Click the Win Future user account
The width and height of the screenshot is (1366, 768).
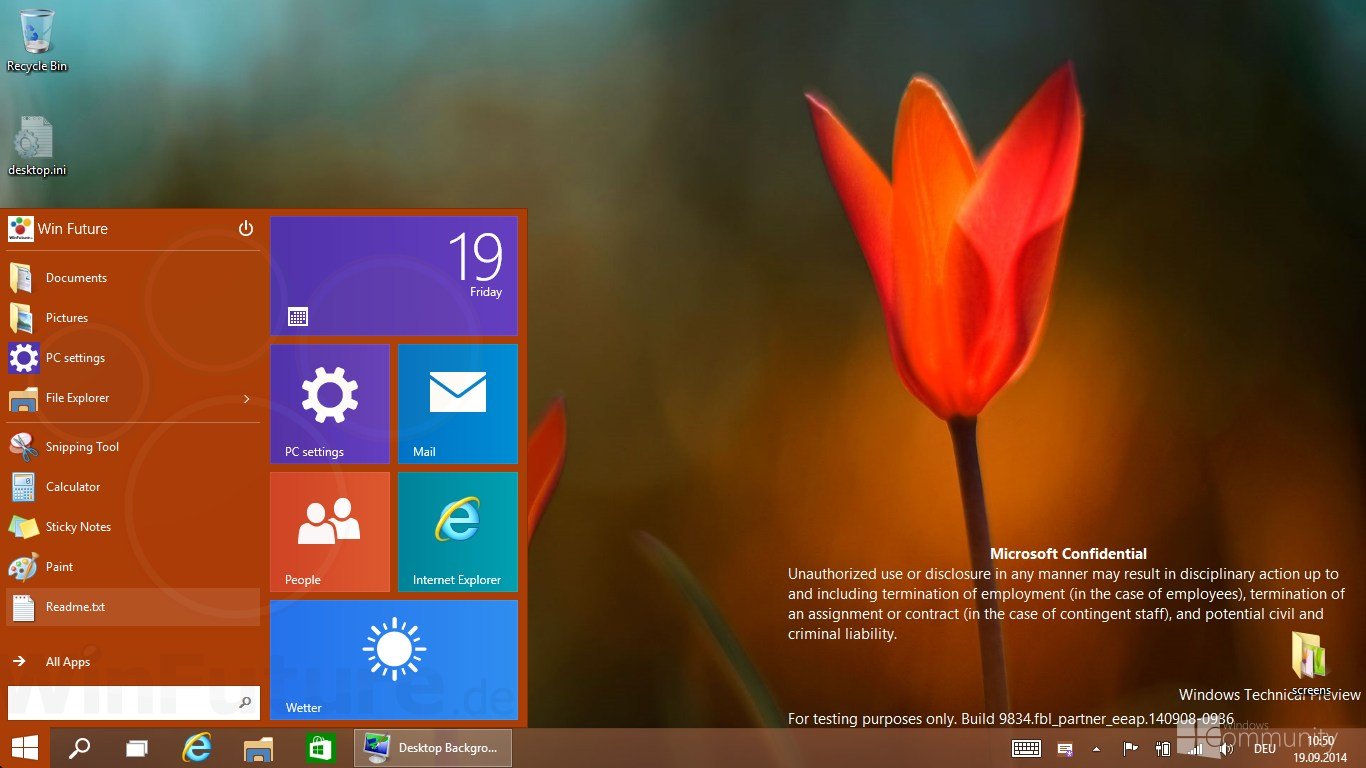pyautogui.click(x=58, y=229)
